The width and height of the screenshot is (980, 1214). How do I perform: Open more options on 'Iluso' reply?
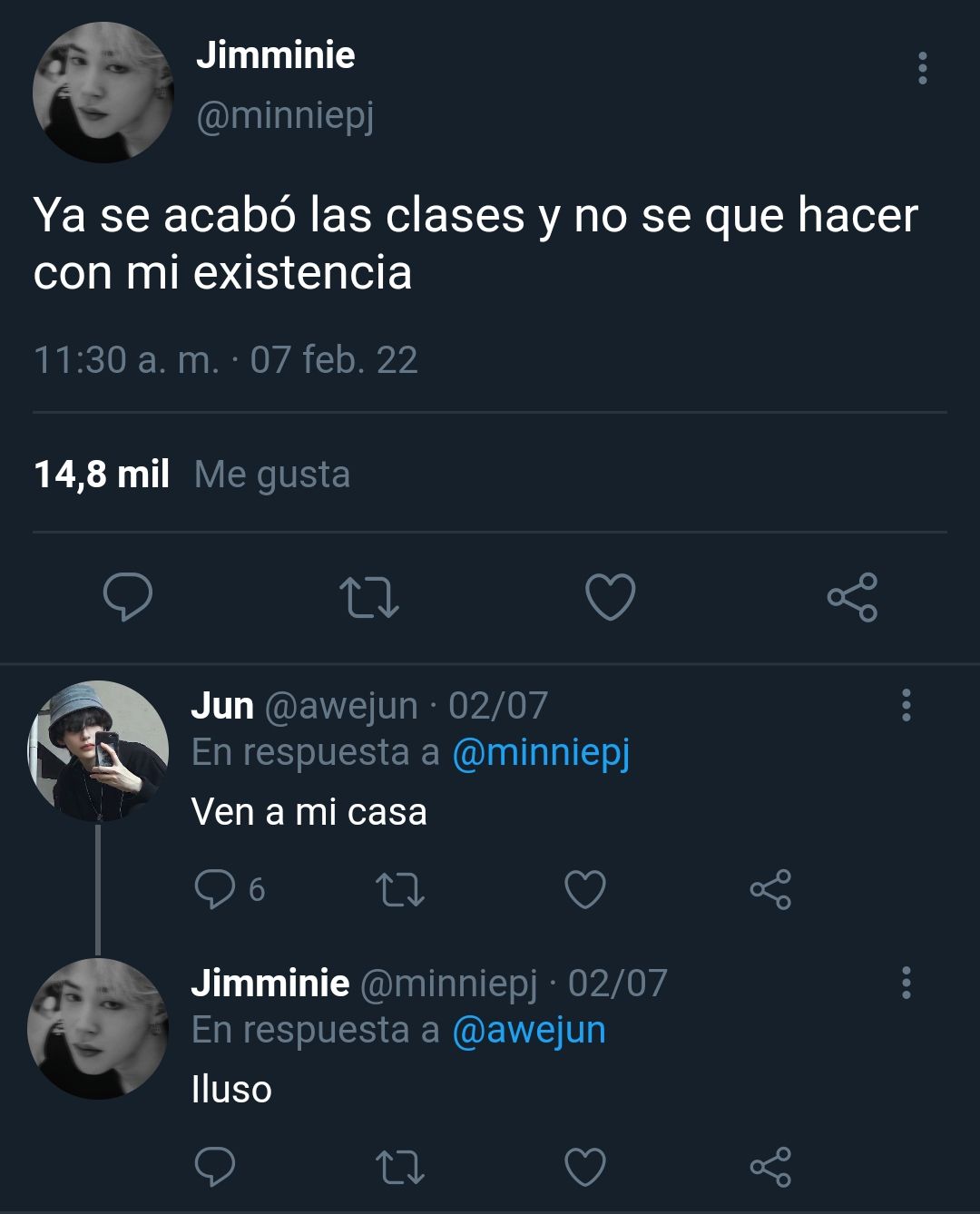(x=906, y=983)
